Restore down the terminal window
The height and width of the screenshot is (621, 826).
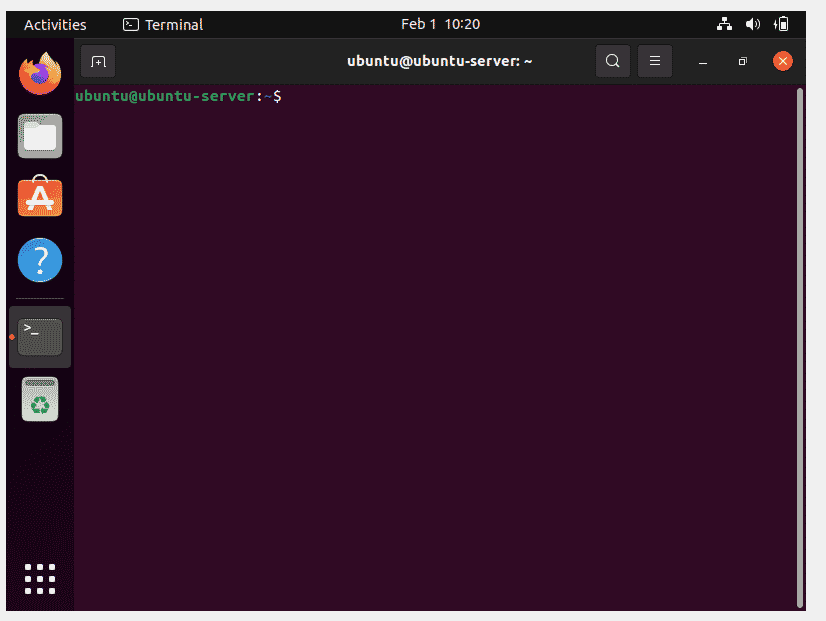pos(743,62)
